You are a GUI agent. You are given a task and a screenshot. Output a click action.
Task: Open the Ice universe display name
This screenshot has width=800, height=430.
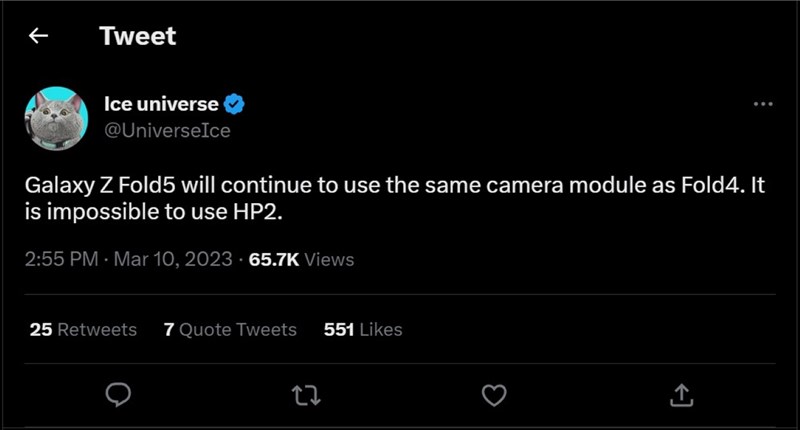162,103
